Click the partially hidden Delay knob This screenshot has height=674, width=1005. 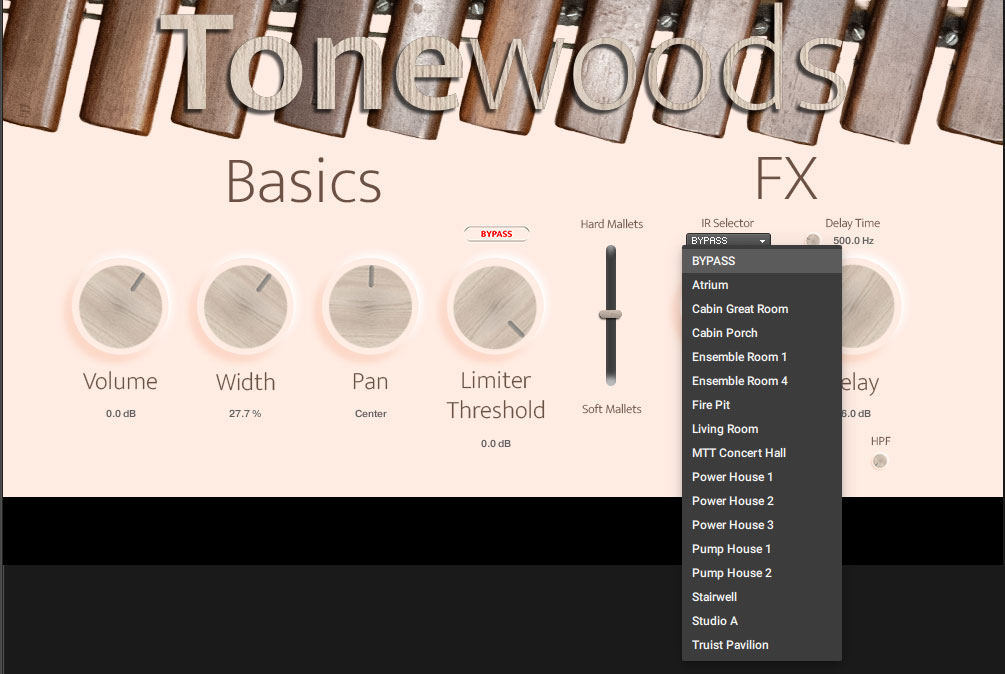[868, 306]
